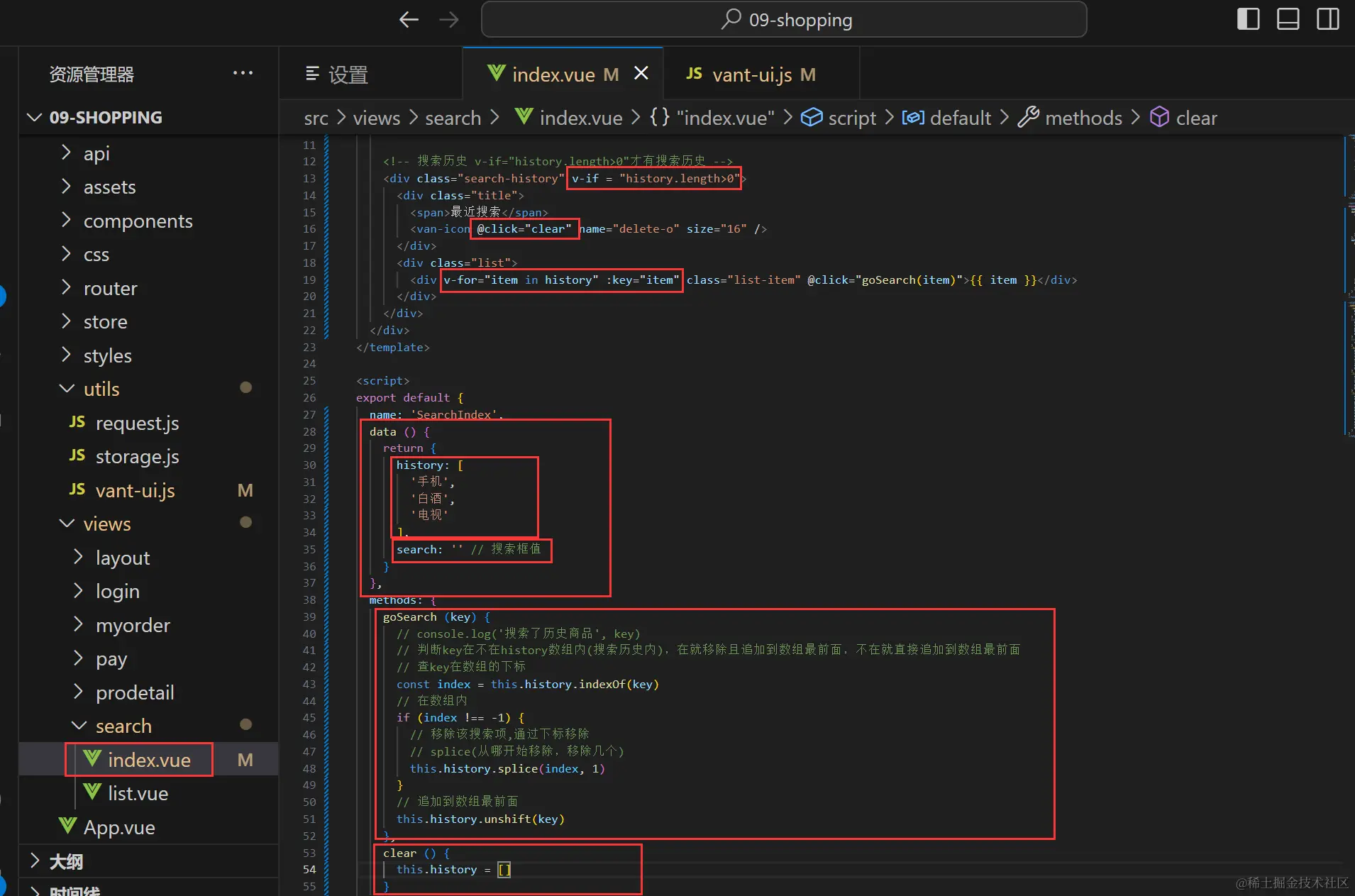Screen dimensions: 1355x896
Task: Click the clear breadcrumb with cube icon
Action: 1183,118
